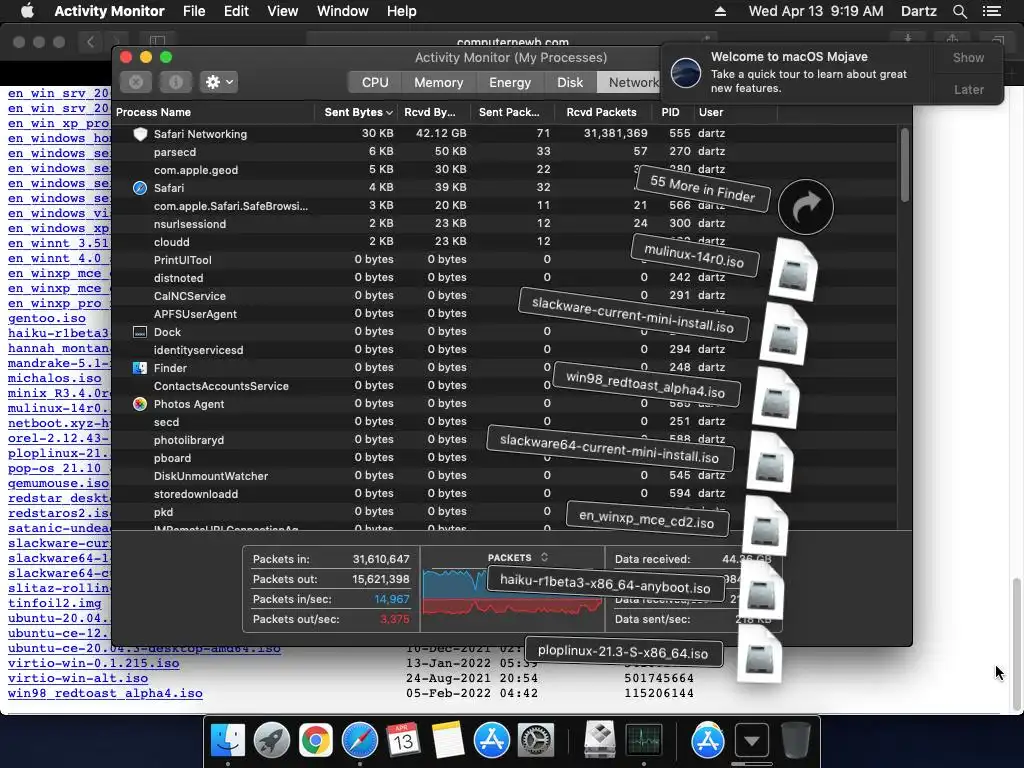Image resolution: width=1024 pixels, height=768 pixels.
Task: Click the Open in Finder arrow icon
Action: click(x=806, y=207)
